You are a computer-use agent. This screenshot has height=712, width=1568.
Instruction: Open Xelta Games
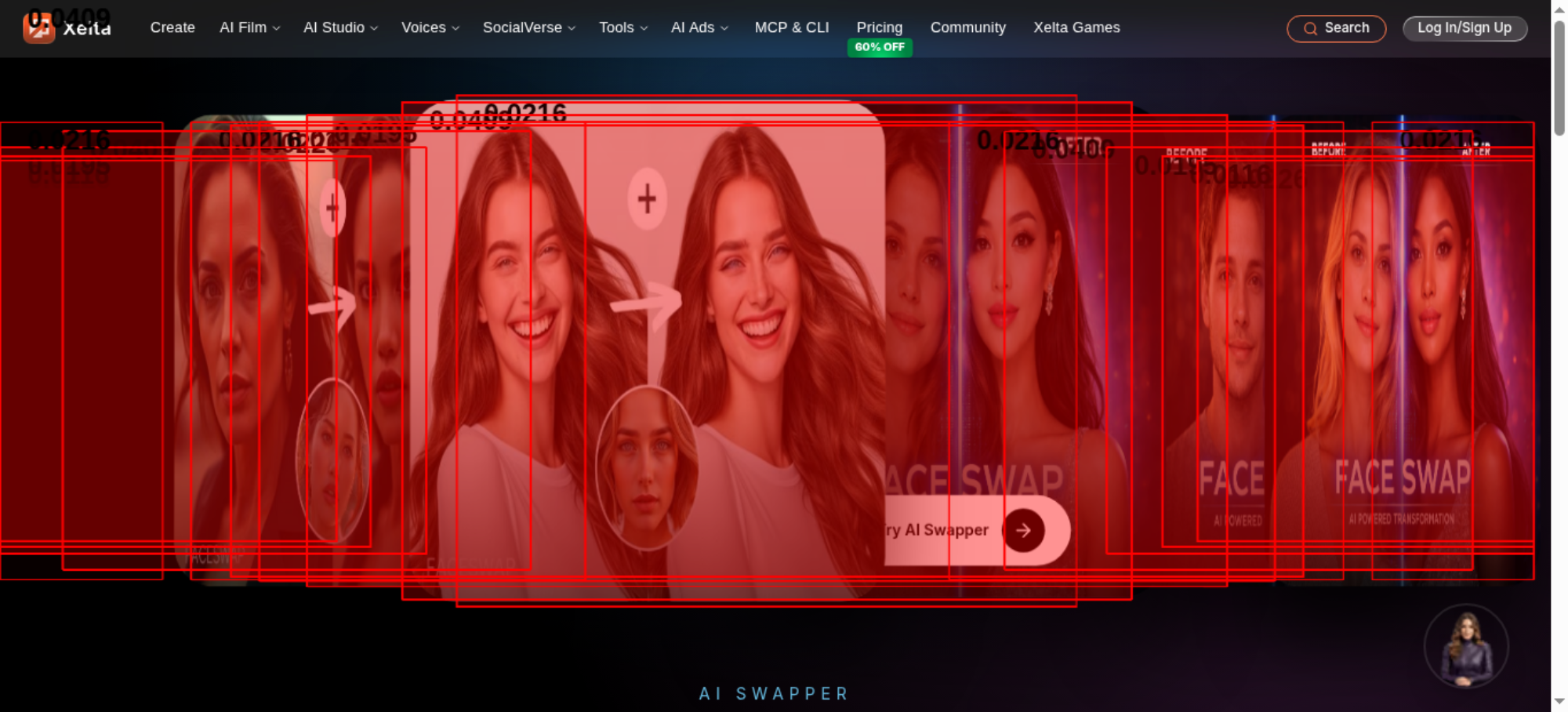click(1076, 27)
